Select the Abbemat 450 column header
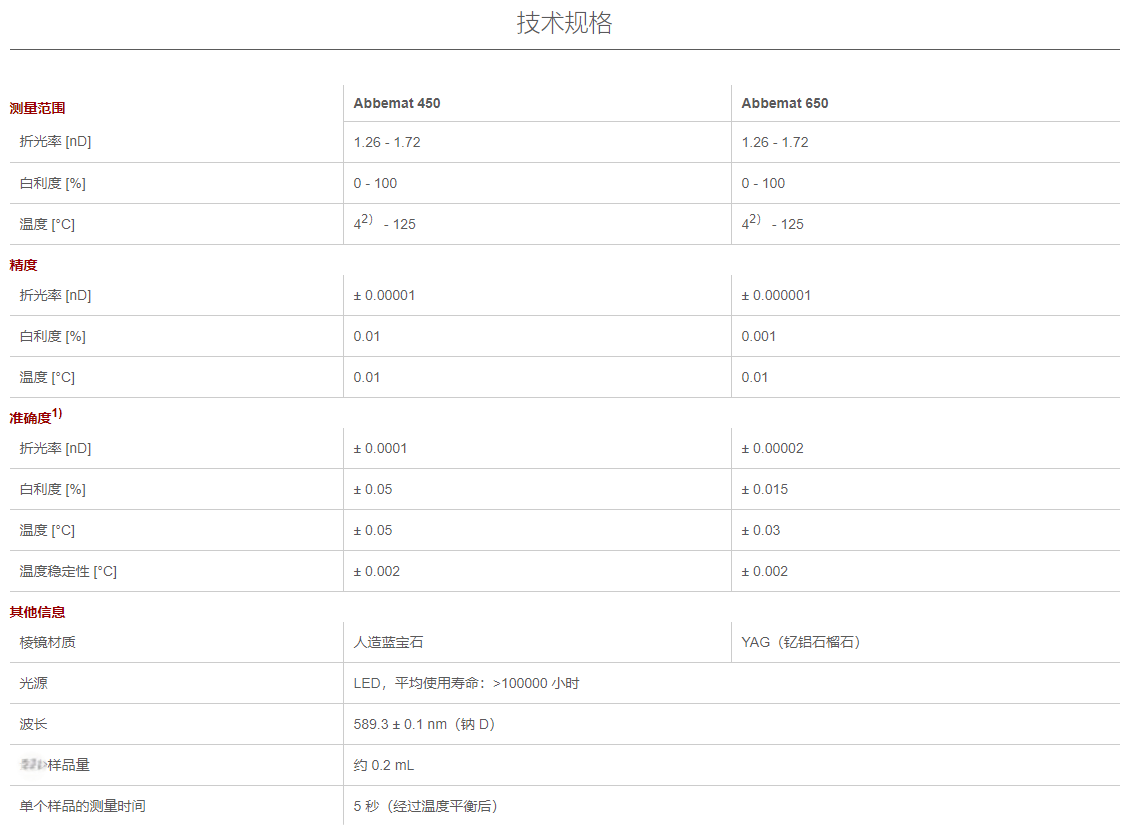Viewport: 1135px width, 825px height. 396,103
